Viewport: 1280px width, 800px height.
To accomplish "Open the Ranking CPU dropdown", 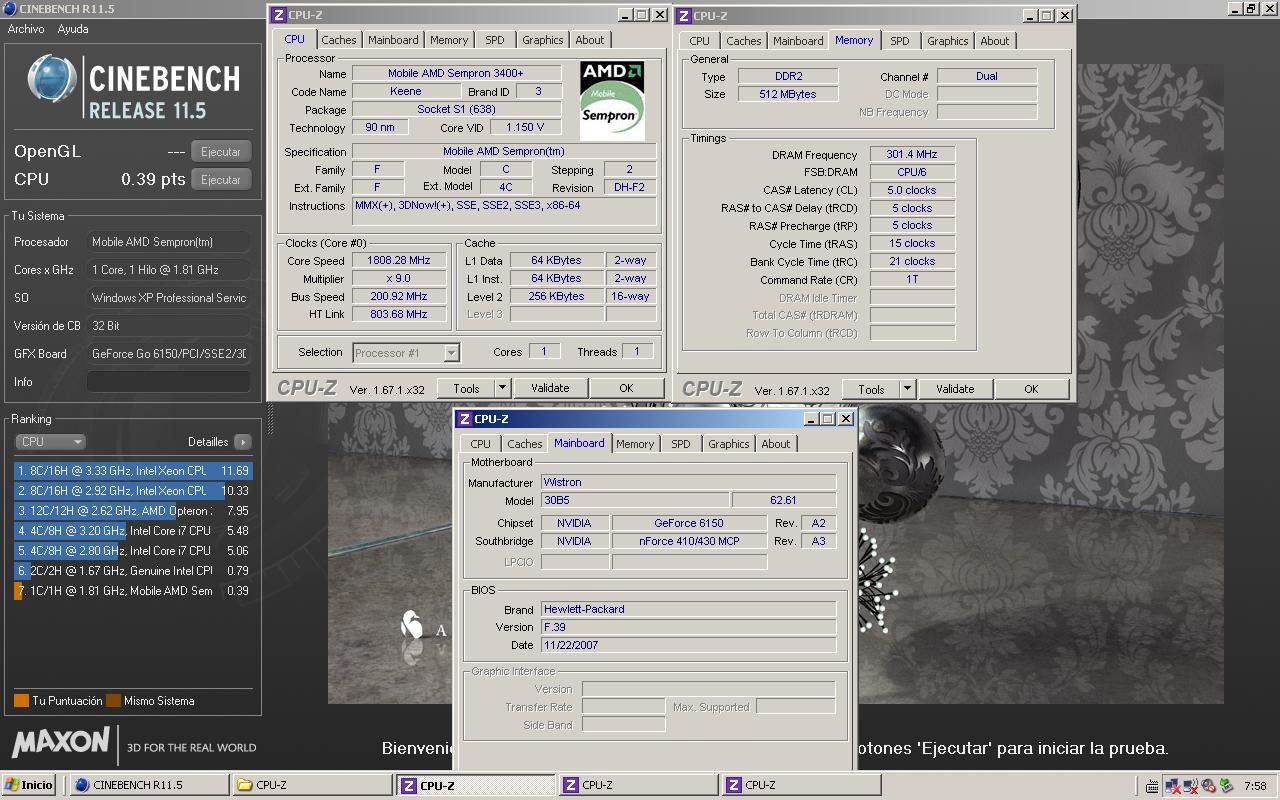I will [x=50, y=441].
